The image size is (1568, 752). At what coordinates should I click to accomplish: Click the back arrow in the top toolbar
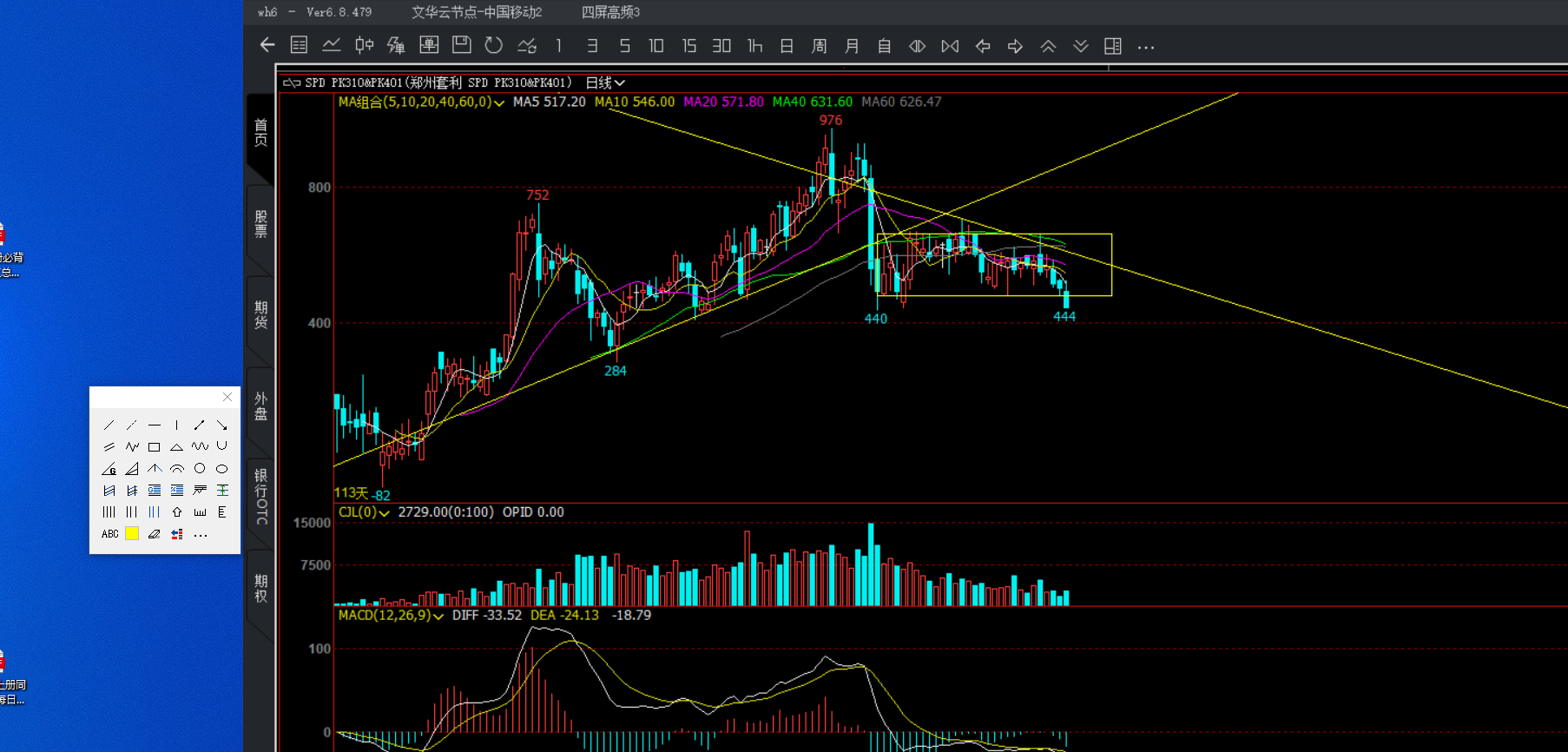pyautogui.click(x=267, y=45)
